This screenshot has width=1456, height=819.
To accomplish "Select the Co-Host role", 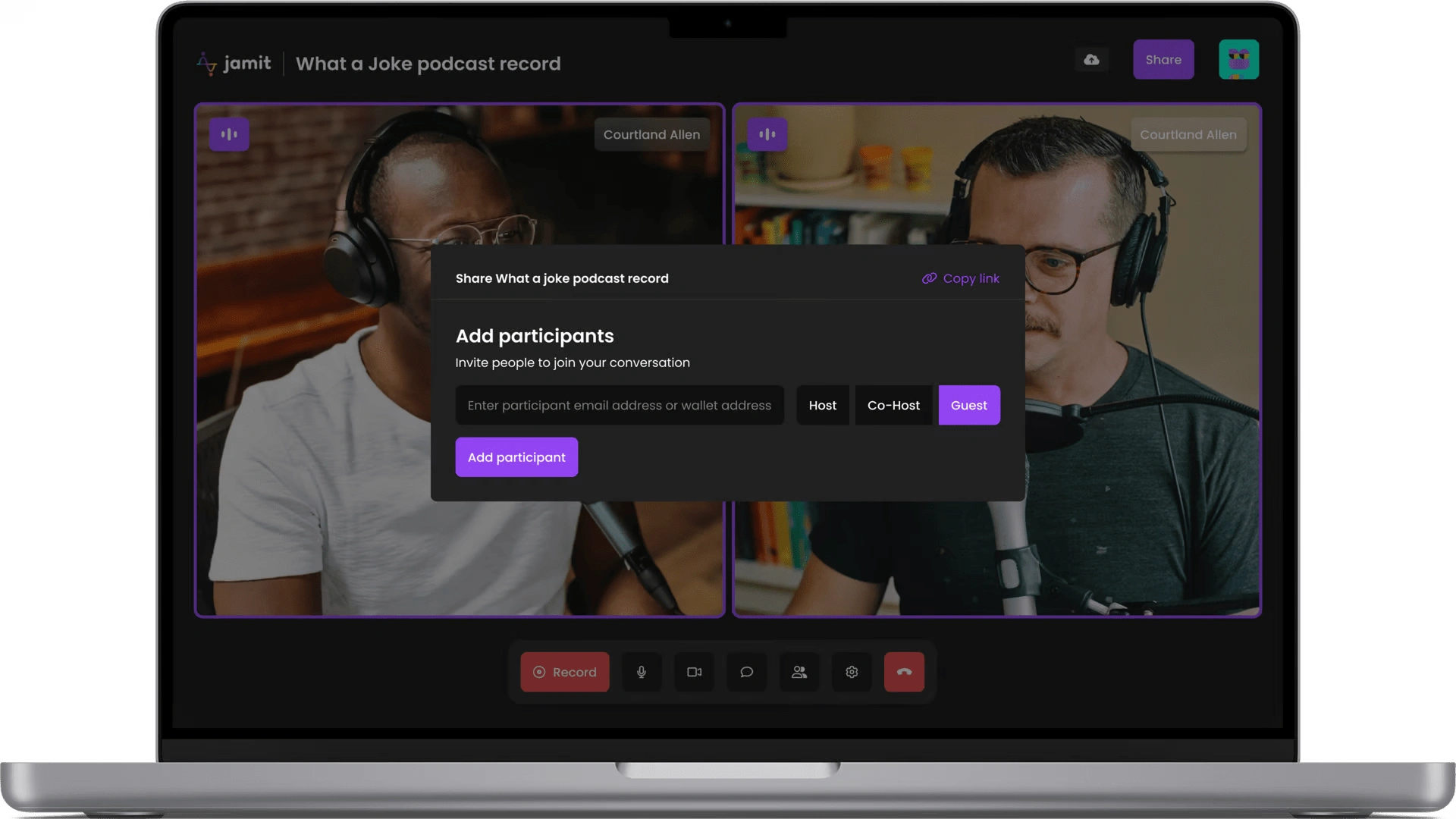I will pos(893,405).
